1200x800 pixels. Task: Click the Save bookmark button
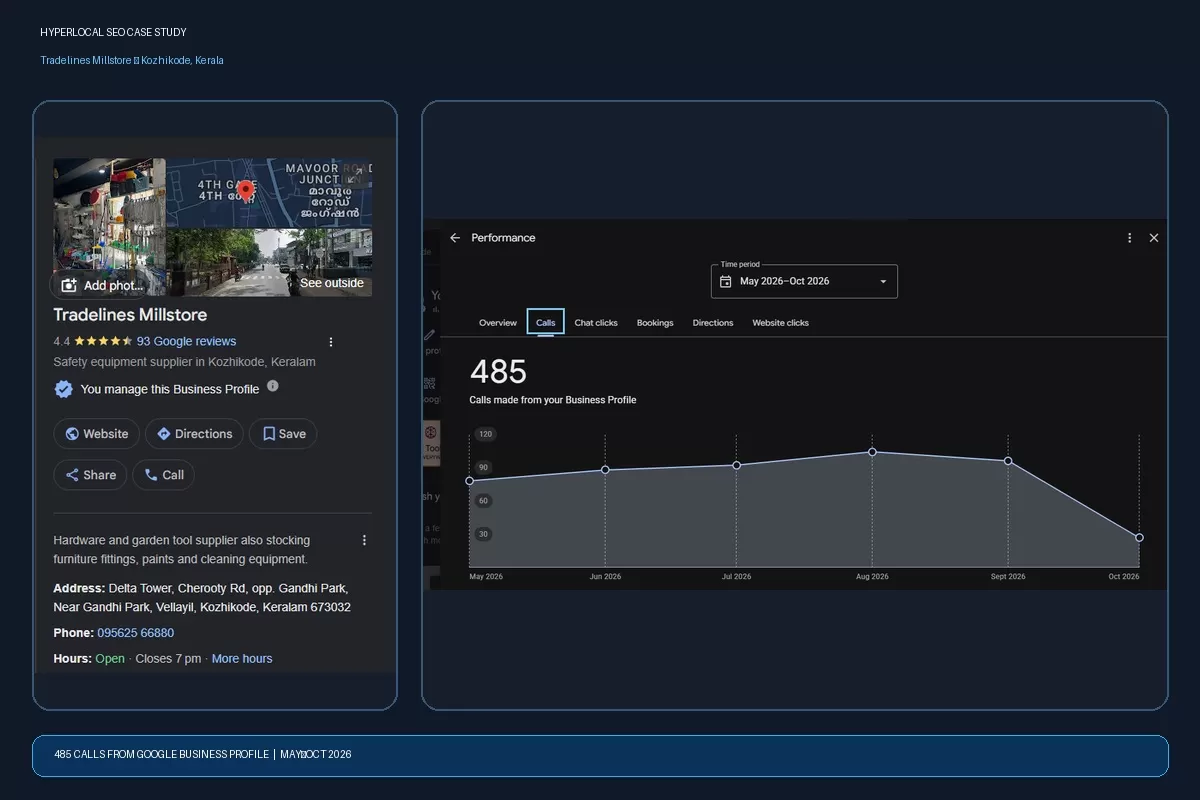click(283, 434)
